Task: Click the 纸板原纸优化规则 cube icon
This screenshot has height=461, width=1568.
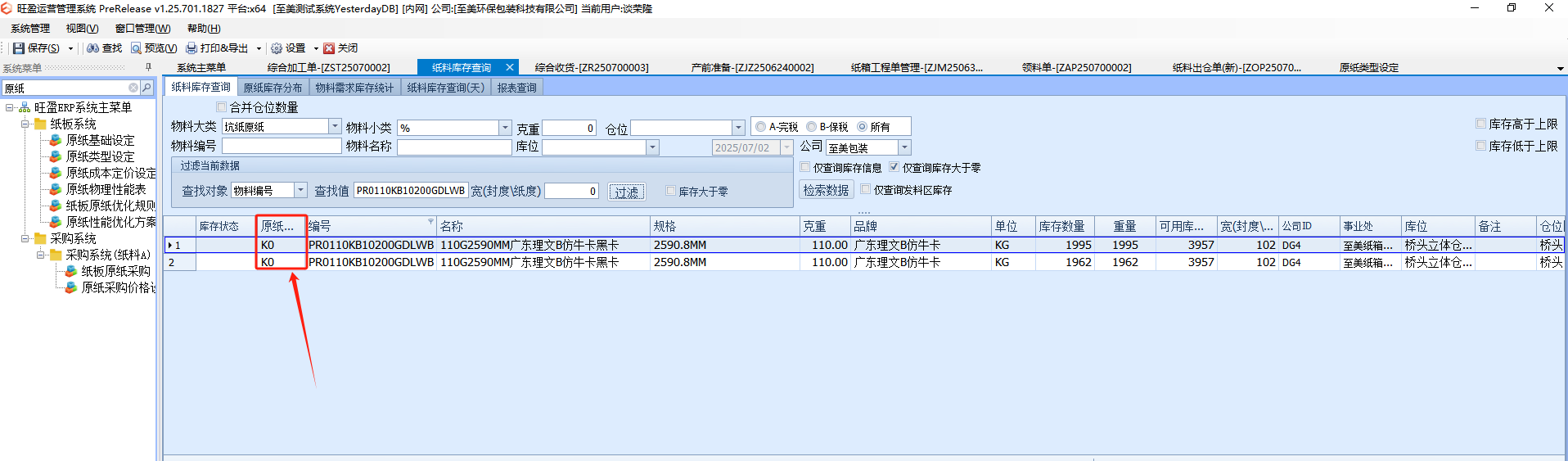Action: [56, 206]
